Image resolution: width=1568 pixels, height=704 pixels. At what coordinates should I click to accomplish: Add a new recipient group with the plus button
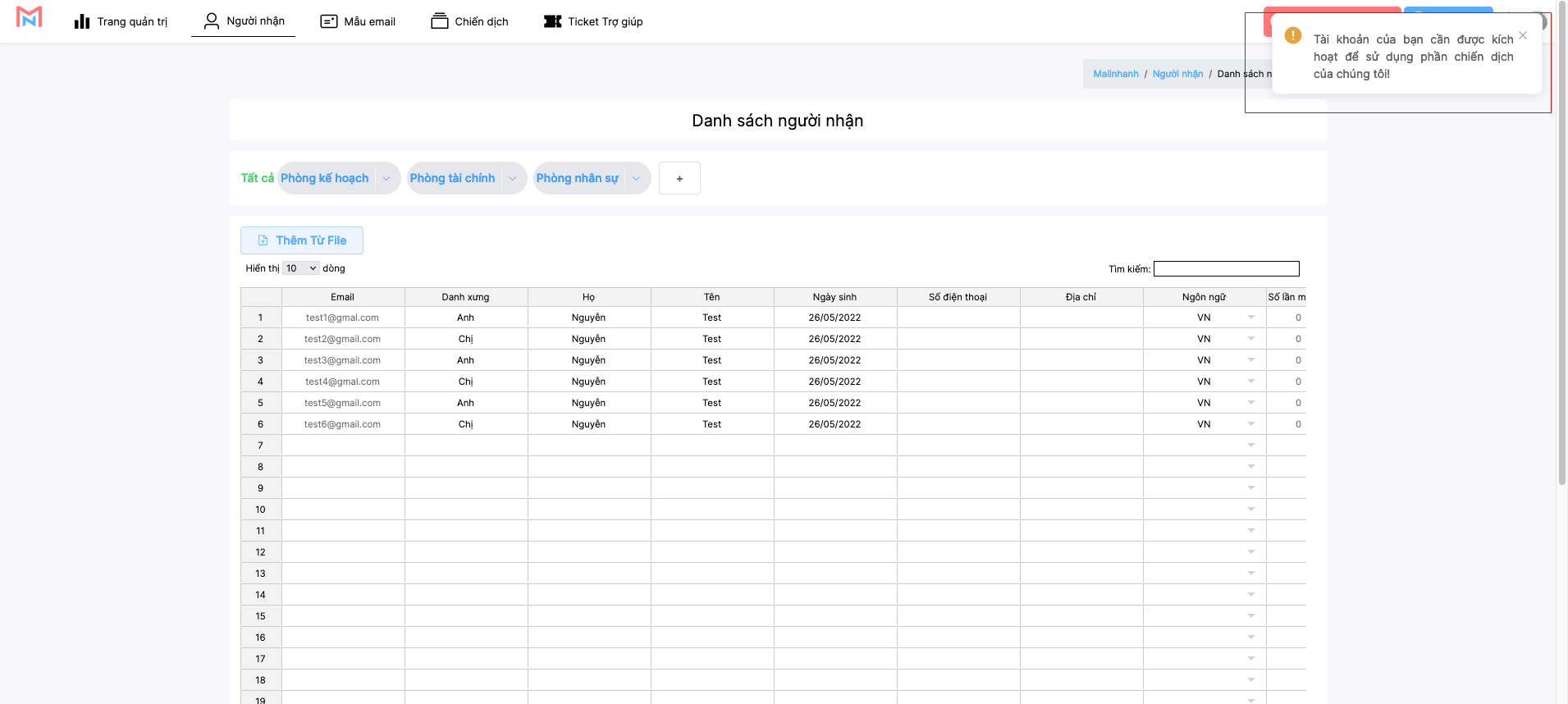(x=679, y=178)
